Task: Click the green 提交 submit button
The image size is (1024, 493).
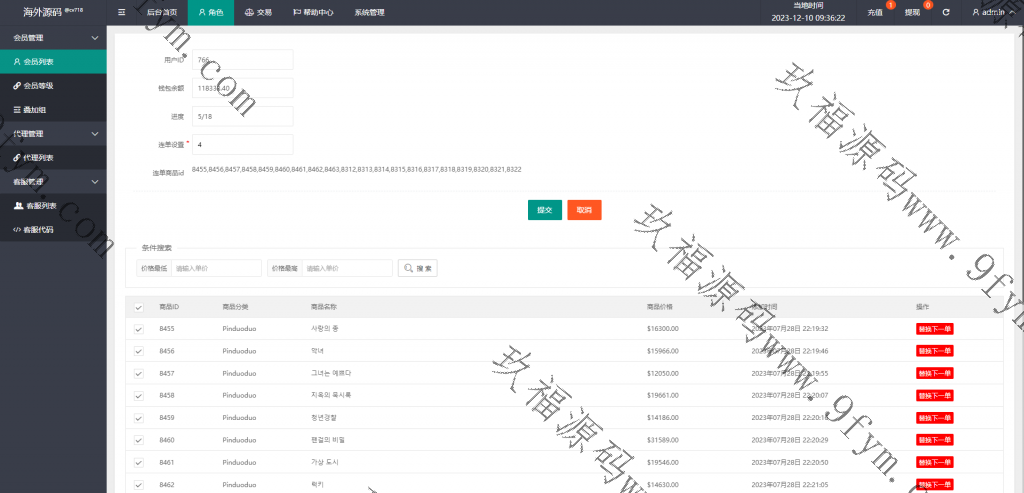Action: tap(544, 210)
